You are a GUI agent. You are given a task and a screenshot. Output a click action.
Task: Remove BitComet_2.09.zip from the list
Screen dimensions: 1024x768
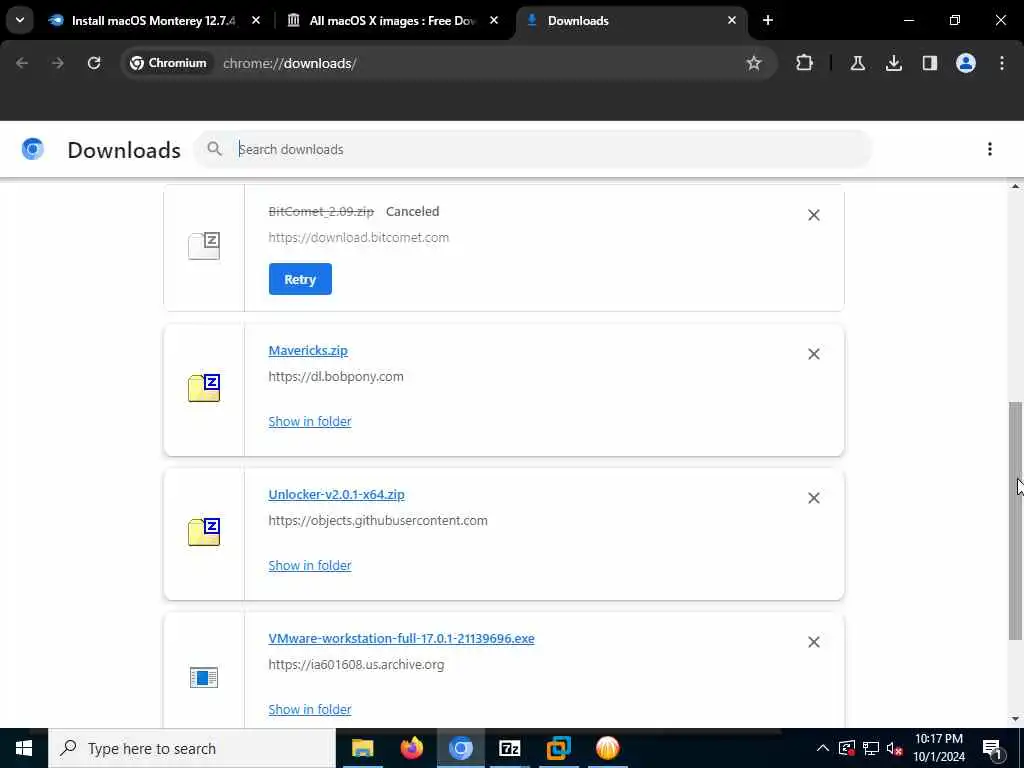point(814,215)
